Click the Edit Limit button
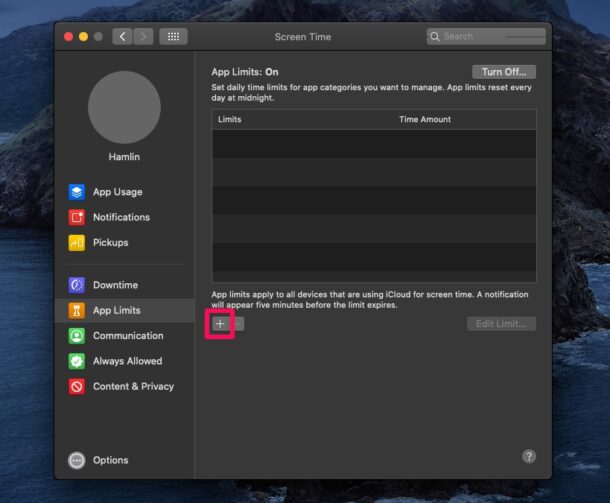610x503 pixels. pyautogui.click(x=501, y=324)
